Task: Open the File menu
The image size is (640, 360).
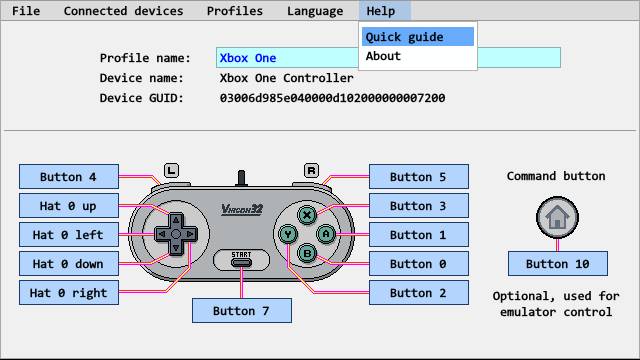Action: click(26, 11)
